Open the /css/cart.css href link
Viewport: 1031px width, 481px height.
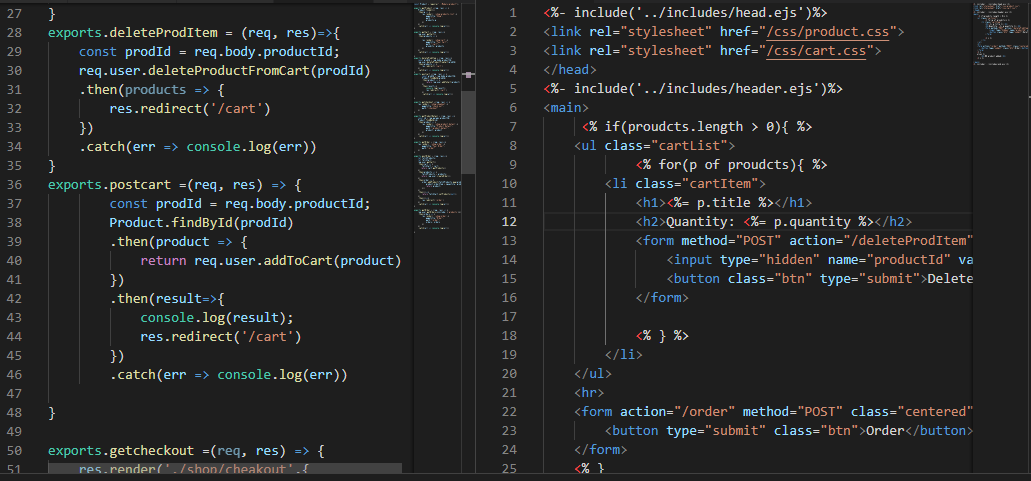pyautogui.click(x=816, y=51)
